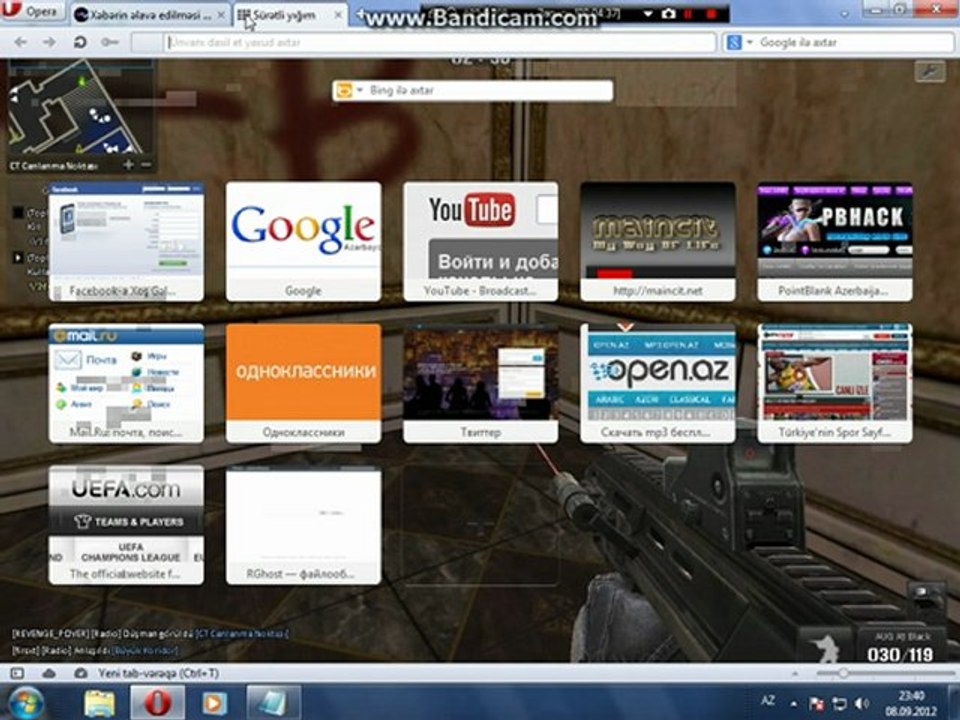
Task: Open the taskbar clock showing 23:40
Action: (x=912, y=703)
